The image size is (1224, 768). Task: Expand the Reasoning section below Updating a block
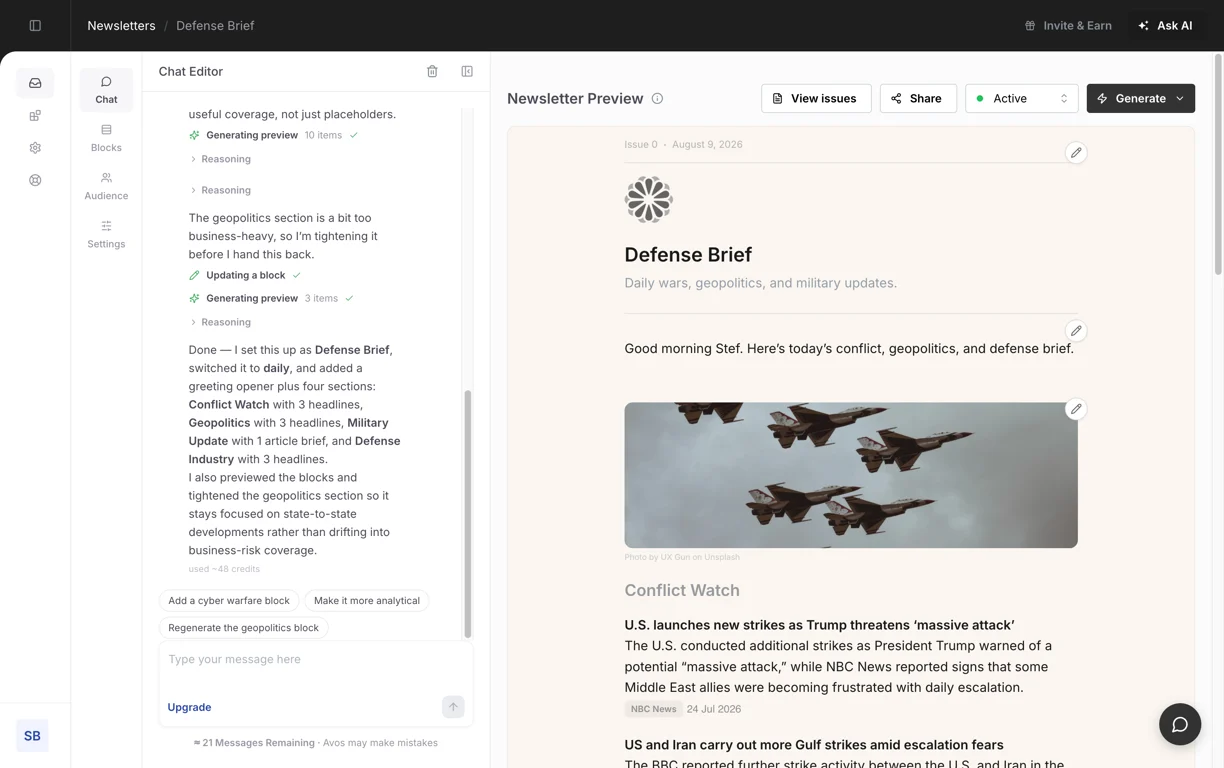pos(221,322)
